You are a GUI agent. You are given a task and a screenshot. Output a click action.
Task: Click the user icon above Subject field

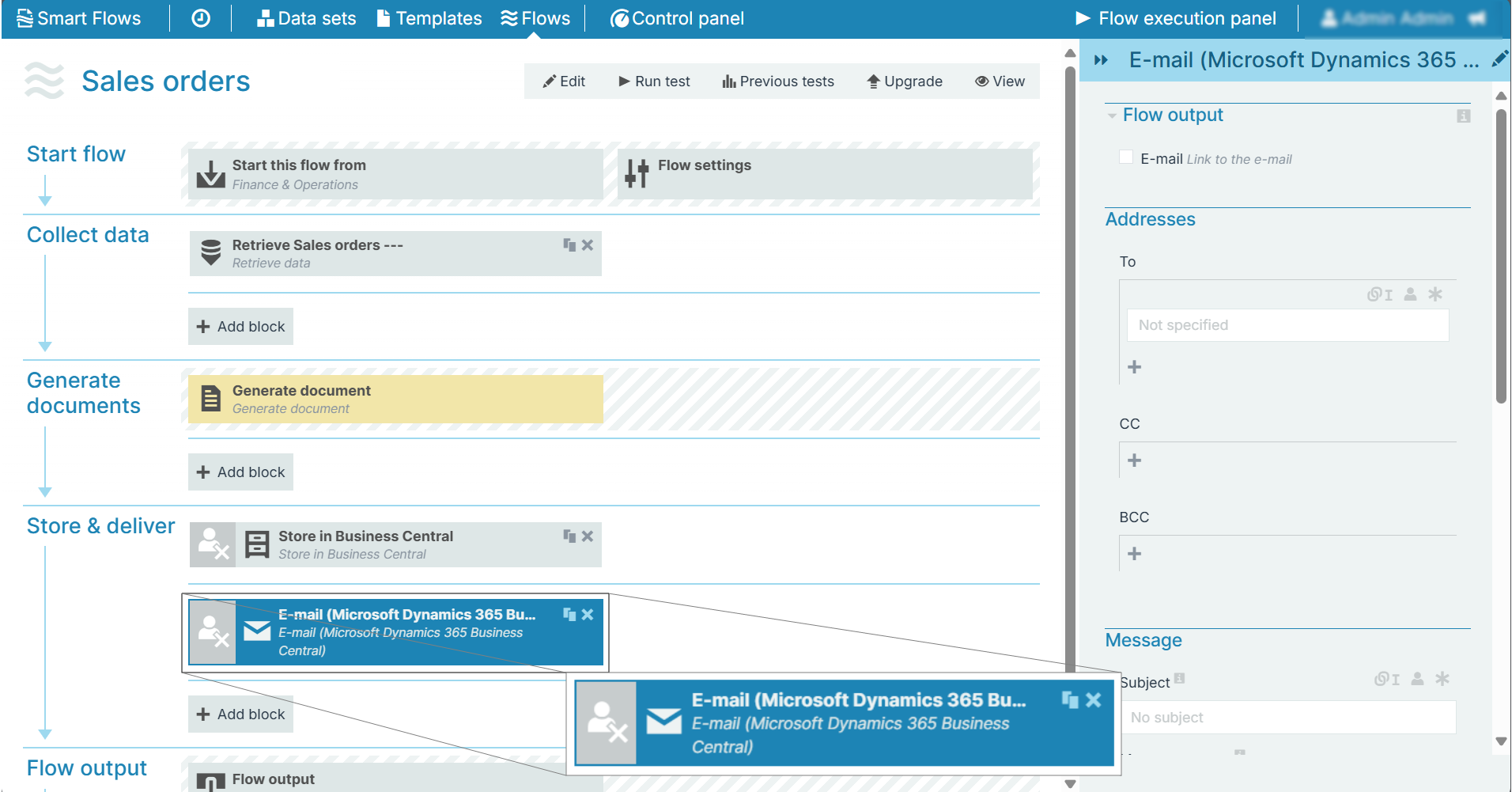[x=1417, y=679]
